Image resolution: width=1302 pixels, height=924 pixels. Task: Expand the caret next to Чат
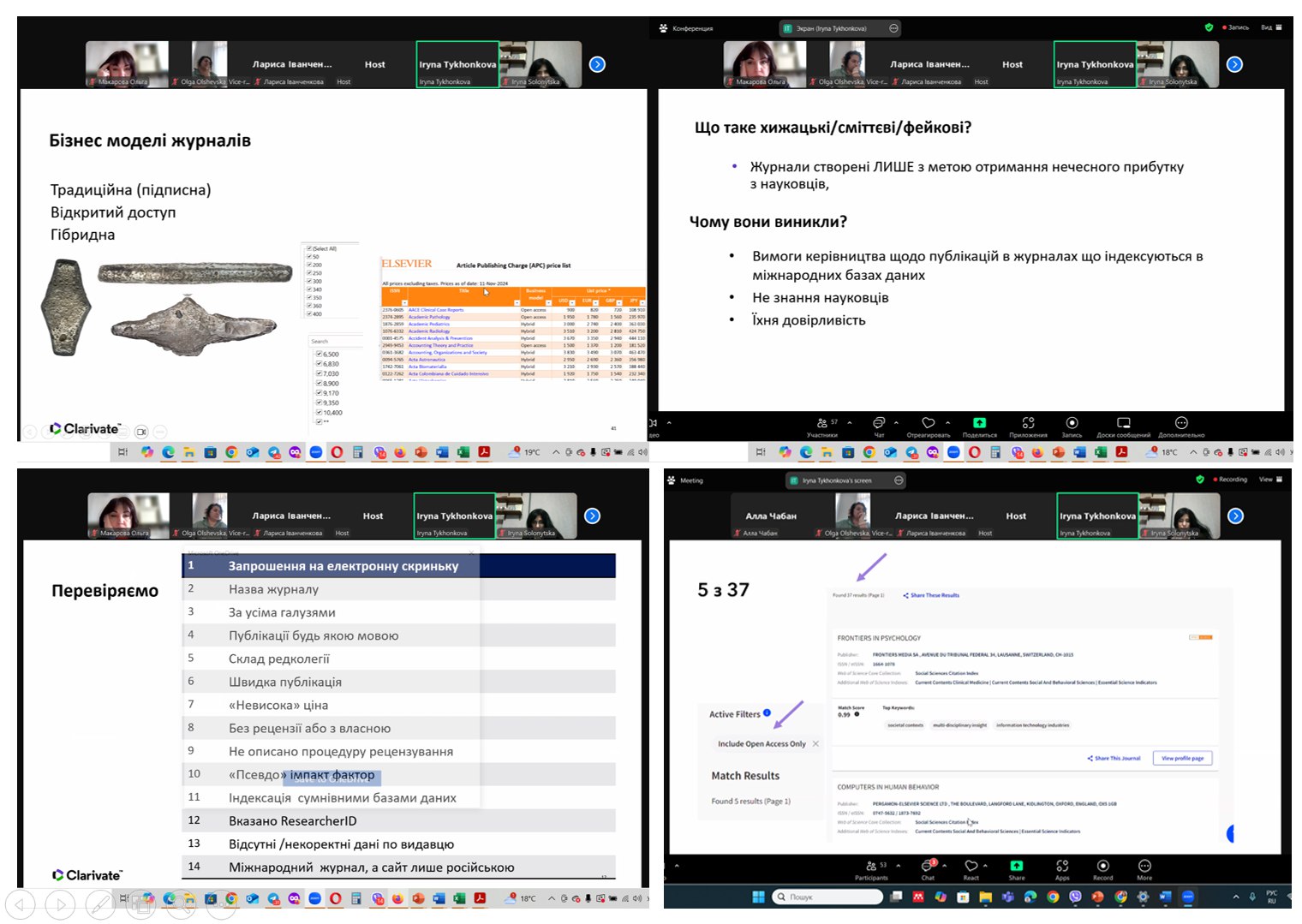coord(896,422)
